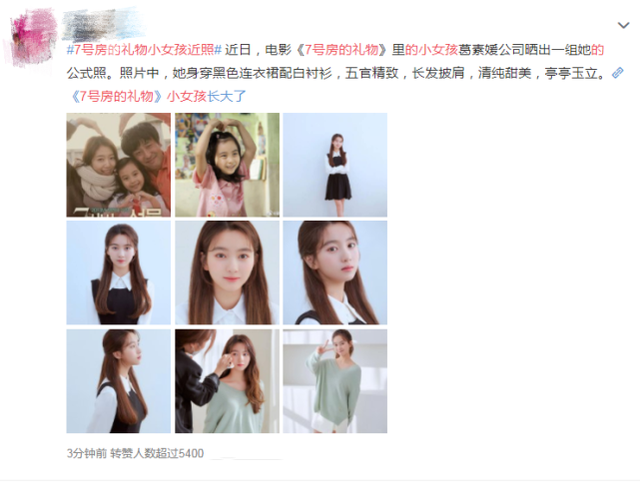Viewport: 640px width, 483px height.
Task: Open makeup touch-up behind-the-scenes thumbnail
Action: point(227,381)
